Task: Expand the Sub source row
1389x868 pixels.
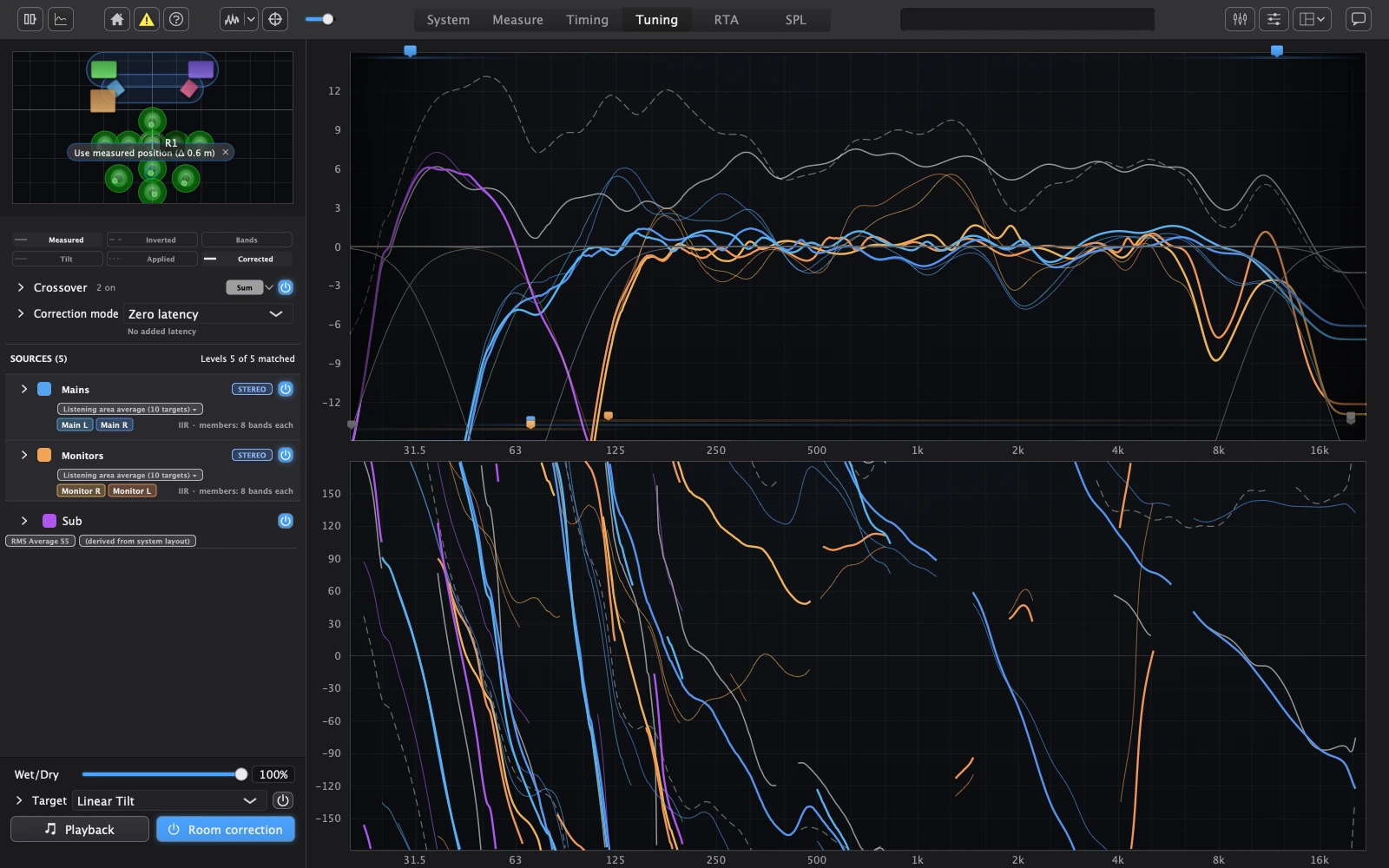Action: pyautogui.click(x=24, y=521)
